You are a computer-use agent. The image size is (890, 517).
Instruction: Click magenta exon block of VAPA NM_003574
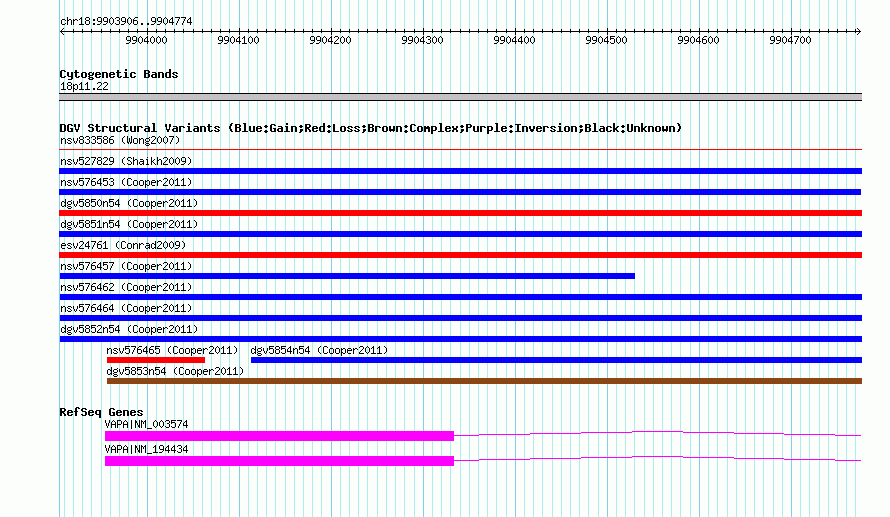pyautogui.click(x=279, y=436)
